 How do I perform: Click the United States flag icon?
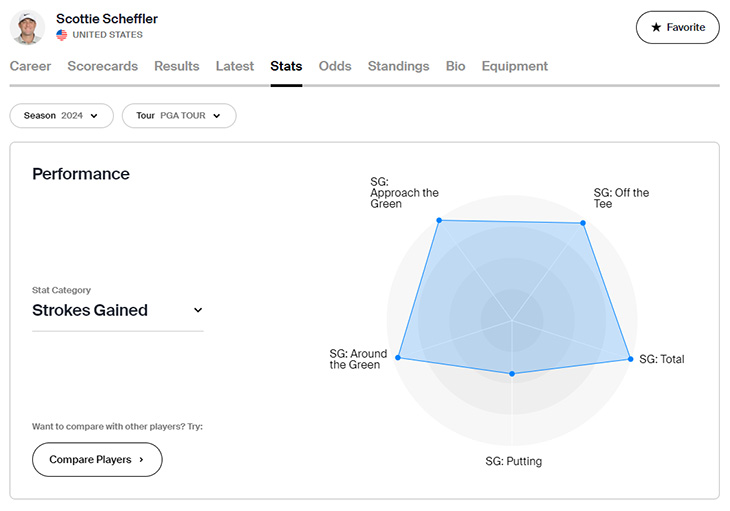click(62, 35)
